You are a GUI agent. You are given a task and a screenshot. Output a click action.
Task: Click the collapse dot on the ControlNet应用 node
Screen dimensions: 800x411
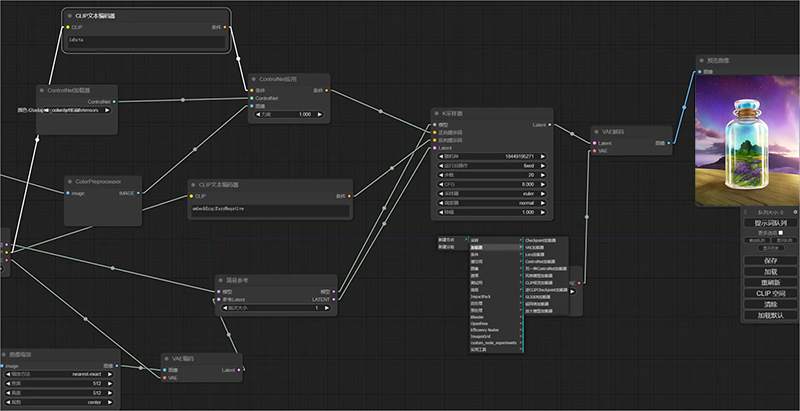coord(254,80)
